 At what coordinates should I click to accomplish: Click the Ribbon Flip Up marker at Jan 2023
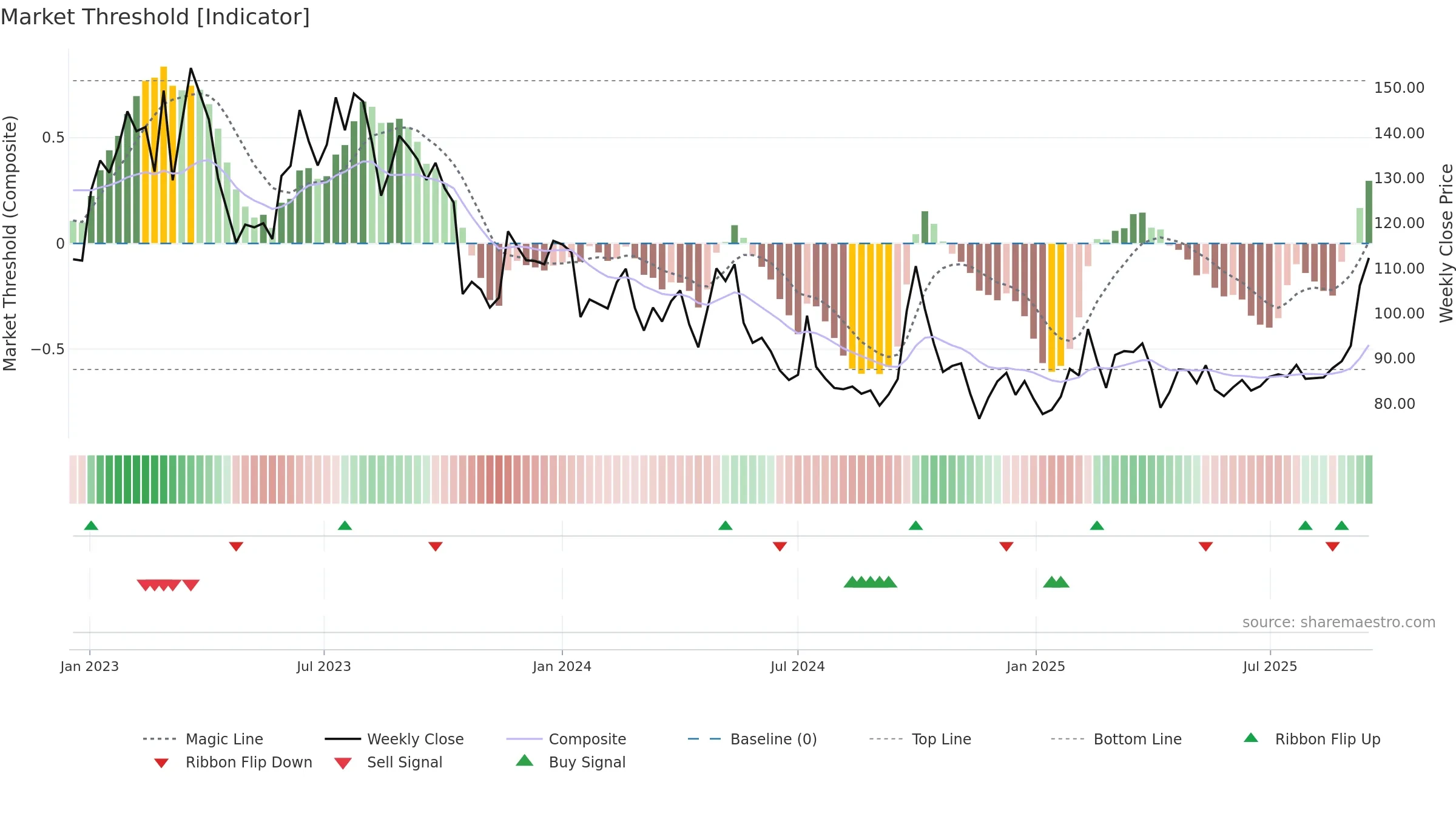(x=91, y=525)
